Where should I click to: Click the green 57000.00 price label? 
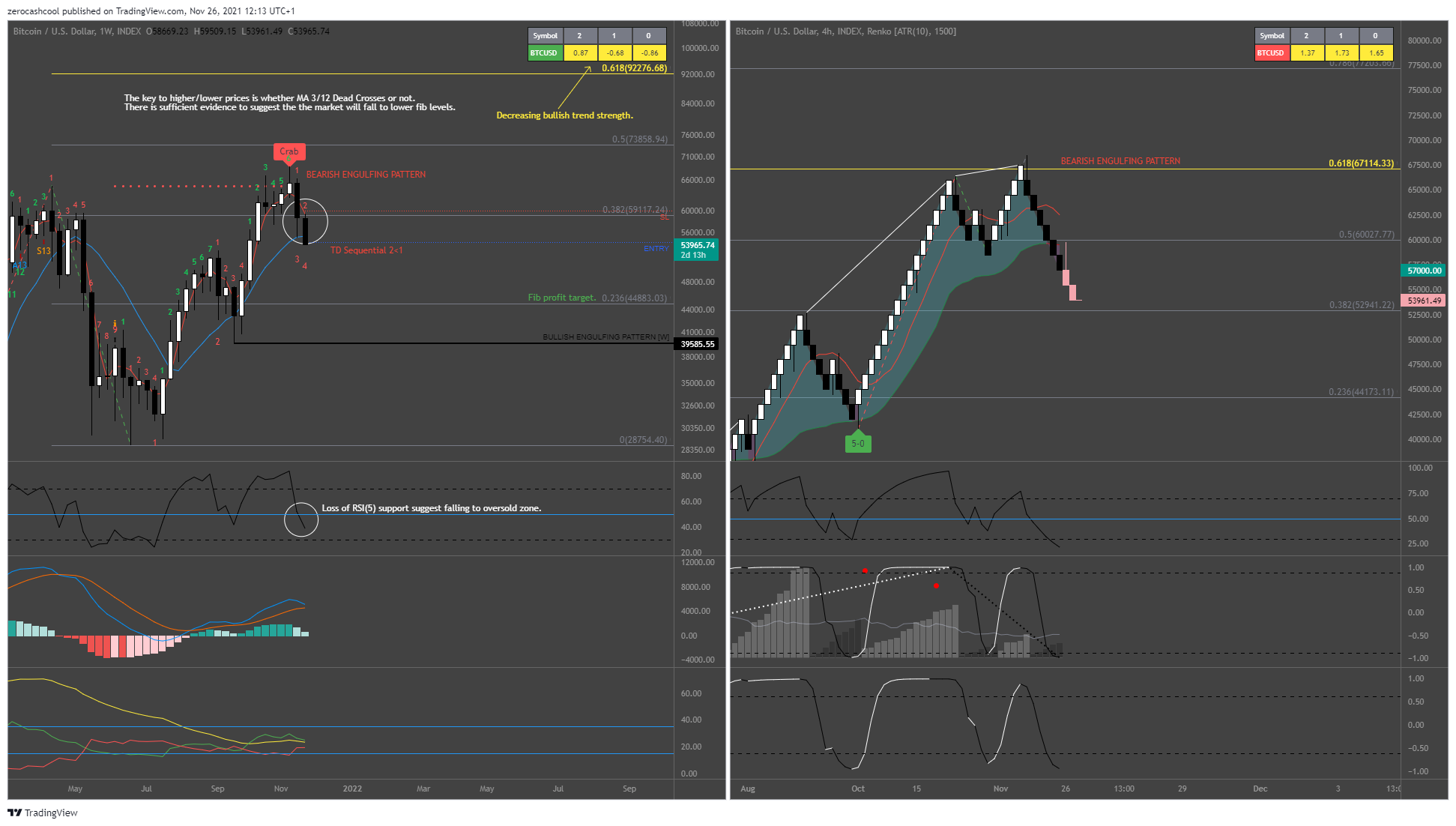pos(1425,271)
